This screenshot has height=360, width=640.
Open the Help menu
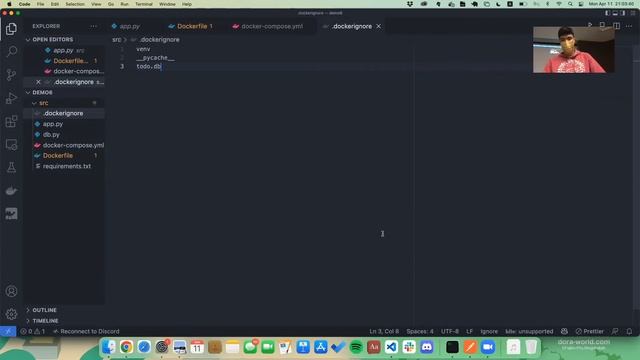[187, 4]
